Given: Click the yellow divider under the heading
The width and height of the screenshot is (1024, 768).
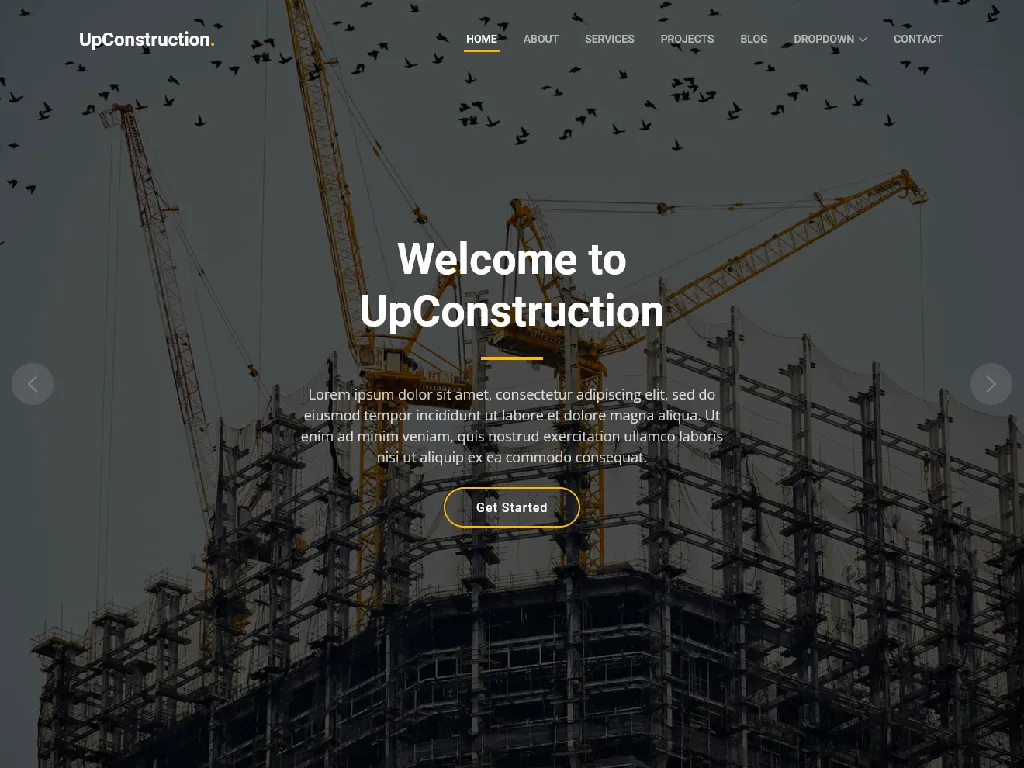Looking at the screenshot, I should pyautogui.click(x=511, y=357).
